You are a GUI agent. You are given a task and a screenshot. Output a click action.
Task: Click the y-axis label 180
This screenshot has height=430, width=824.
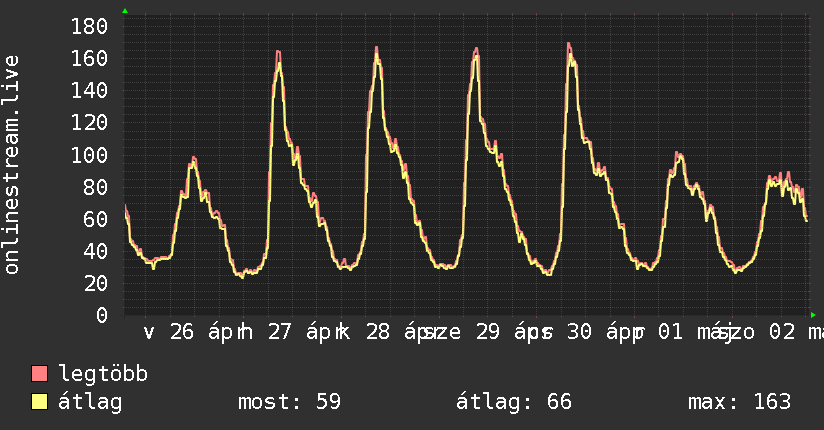pyautogui.click(x=89, y=26)
